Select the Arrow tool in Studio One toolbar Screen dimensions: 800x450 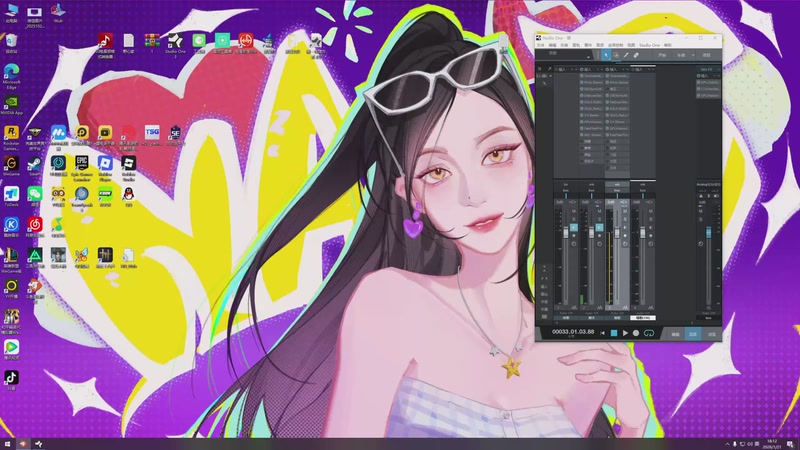click(606, 55)
